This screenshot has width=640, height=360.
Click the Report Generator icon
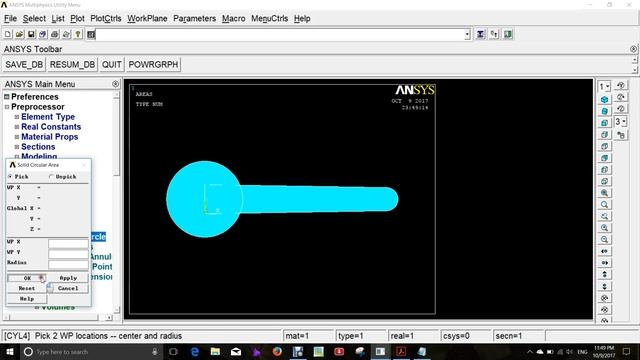coord(67,34)
